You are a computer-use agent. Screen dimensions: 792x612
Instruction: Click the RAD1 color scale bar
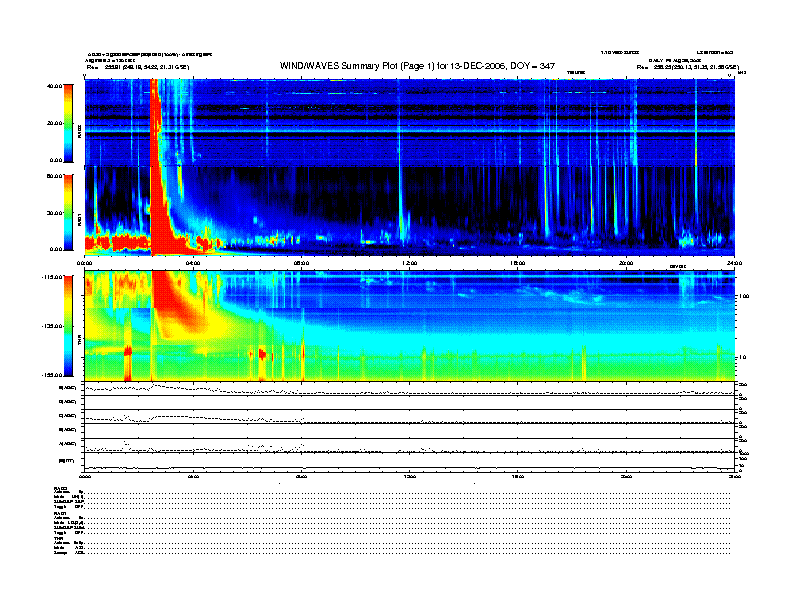click(68, 212)
